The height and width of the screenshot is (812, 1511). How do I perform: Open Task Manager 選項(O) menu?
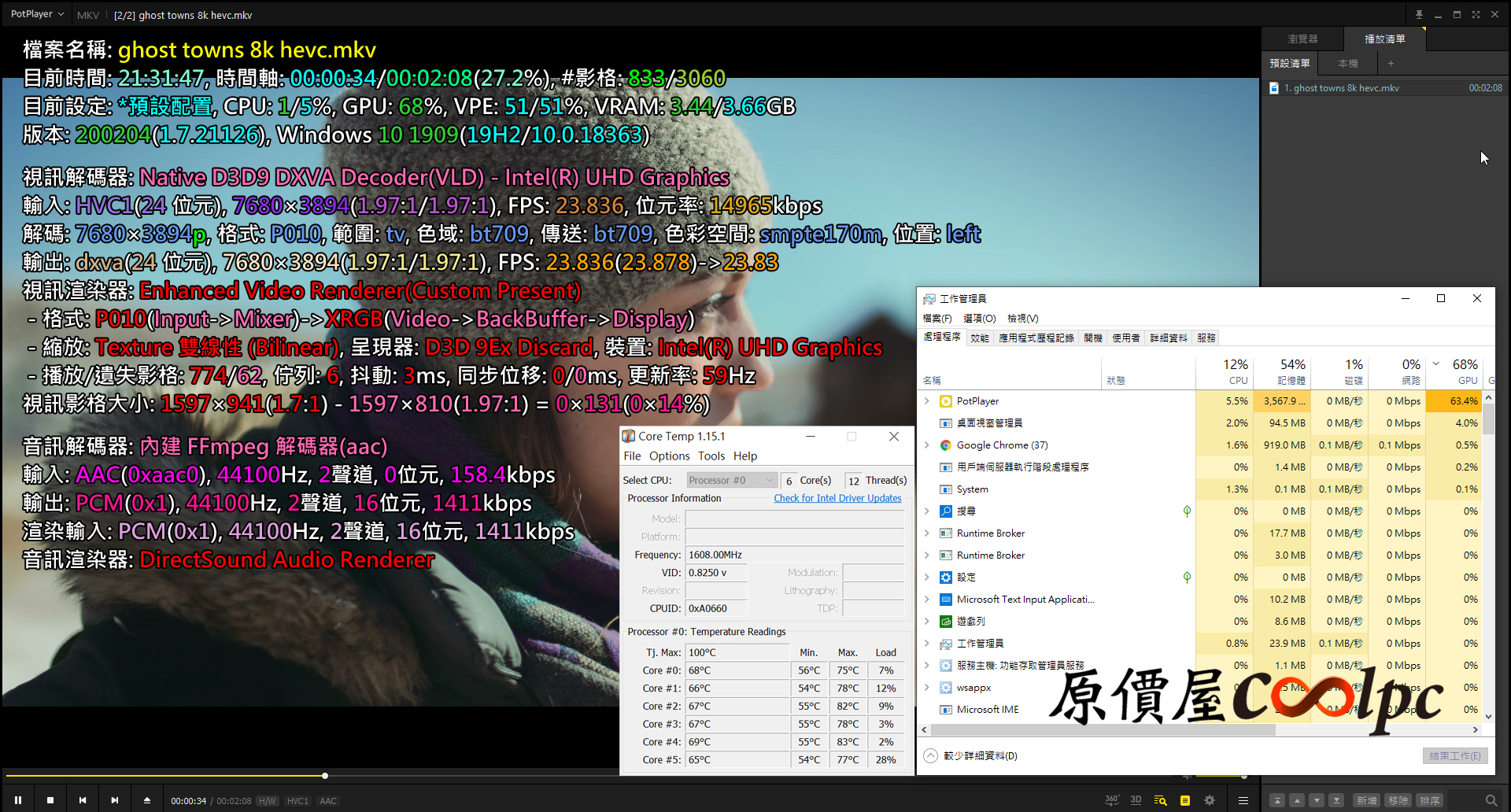pyautogui.click(x=980, y=319)
